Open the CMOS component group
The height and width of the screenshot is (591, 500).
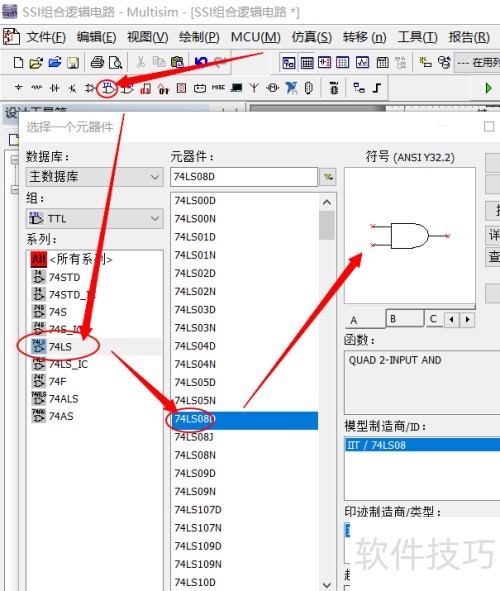click(127, 88)
